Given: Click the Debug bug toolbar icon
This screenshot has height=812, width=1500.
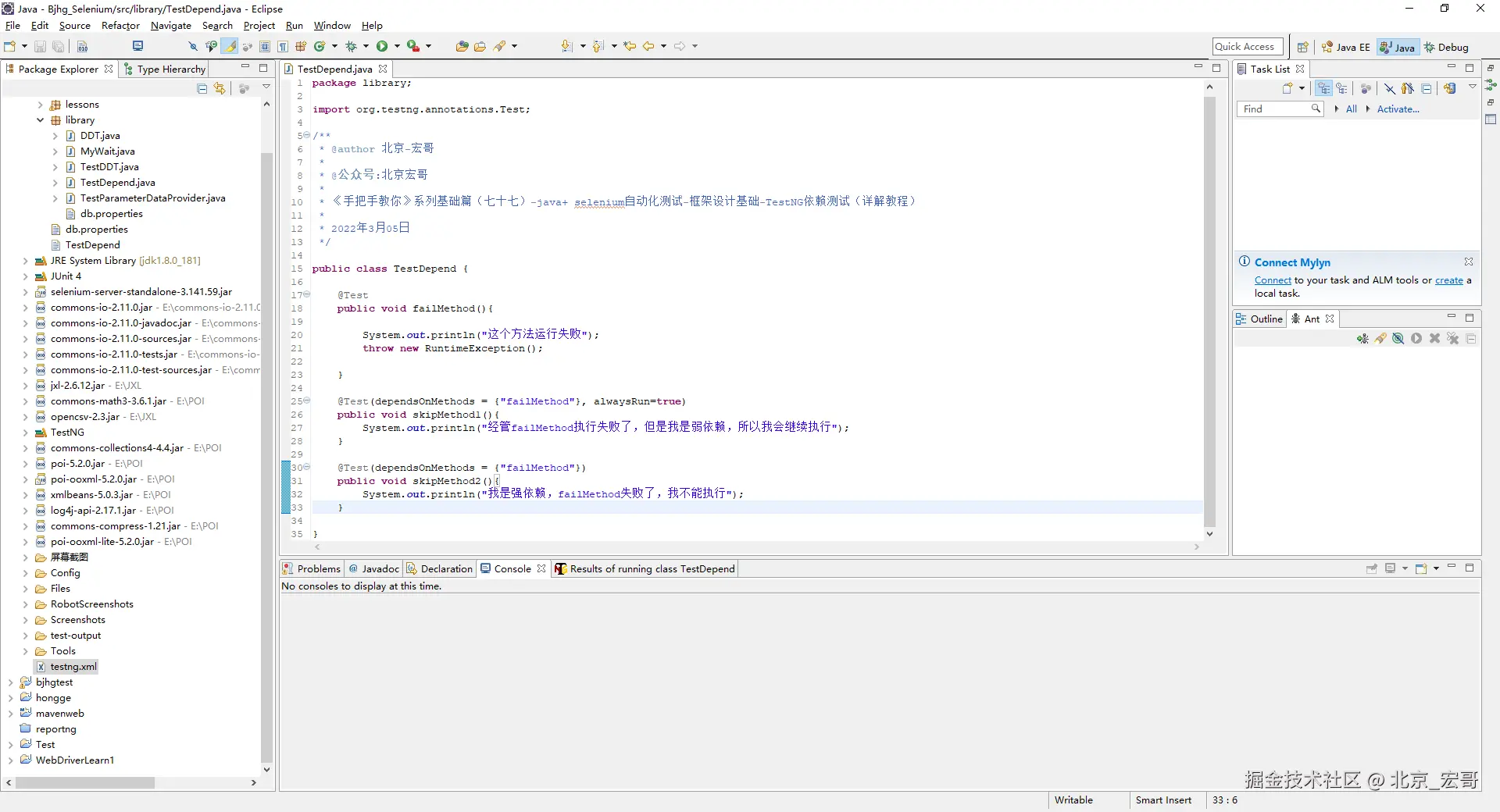Looking at the screenshot, I should pos(352,47).
